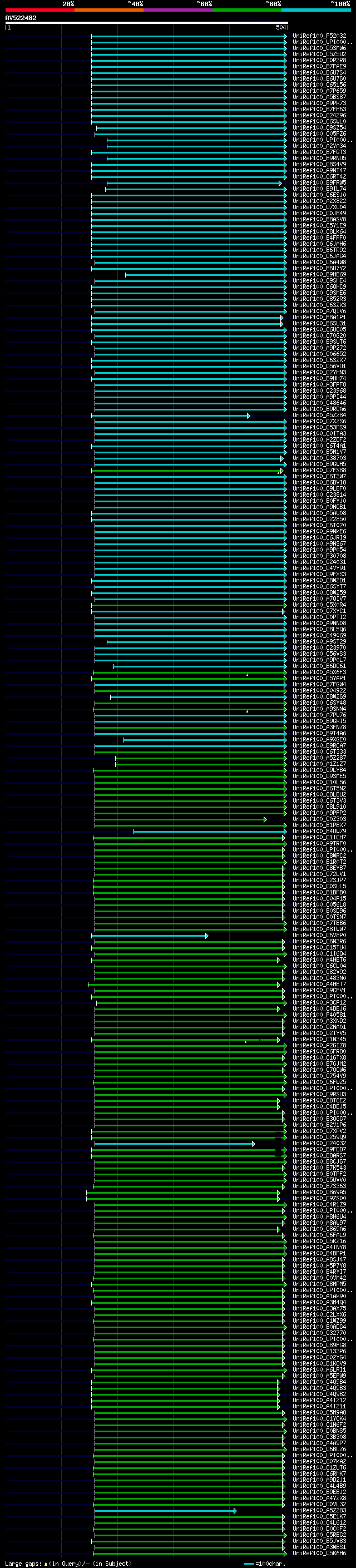Click the cyan ~100% identity color bar
356x1568 pixels.
(x=316, y=10)
